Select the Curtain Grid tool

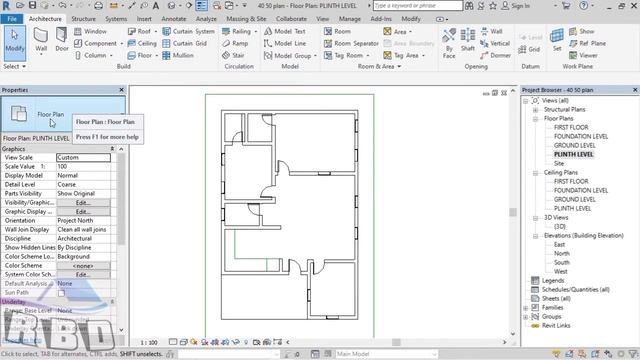pos(184,43)
